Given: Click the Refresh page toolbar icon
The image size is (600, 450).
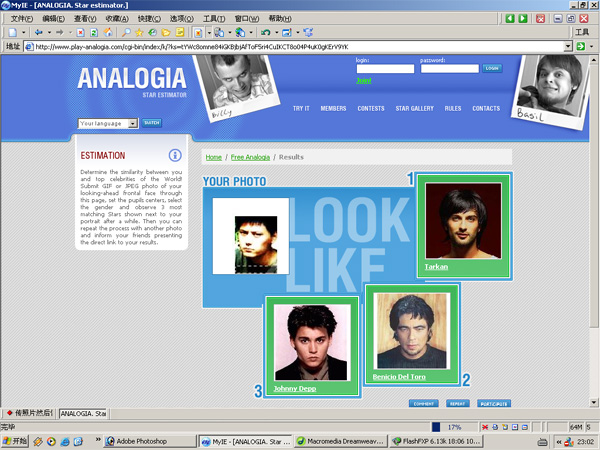Looking at the screenshot, I should [x=94, y=33].
